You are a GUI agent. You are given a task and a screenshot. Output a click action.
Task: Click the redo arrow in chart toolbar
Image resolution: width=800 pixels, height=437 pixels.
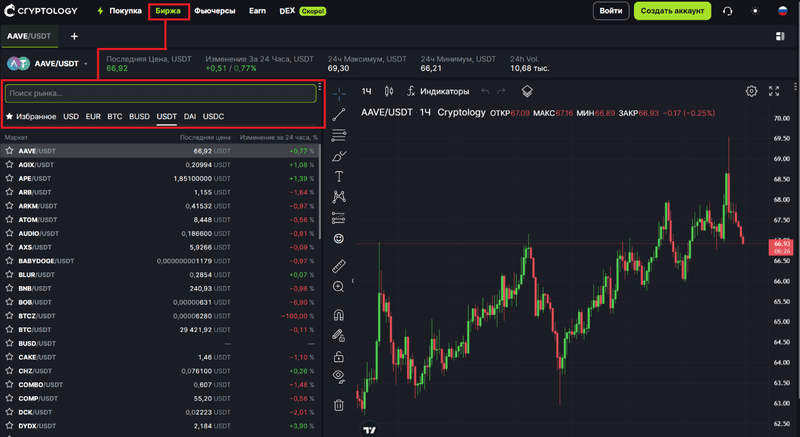click(501, 91)
